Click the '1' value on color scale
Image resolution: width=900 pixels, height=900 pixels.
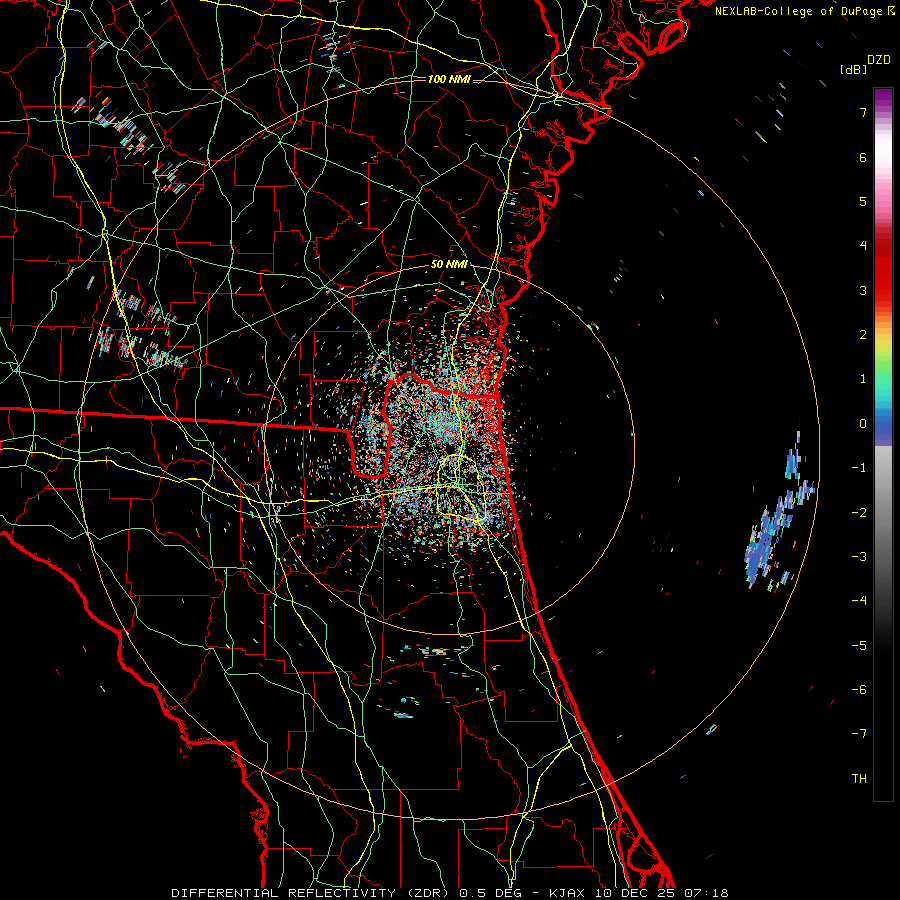863,379
